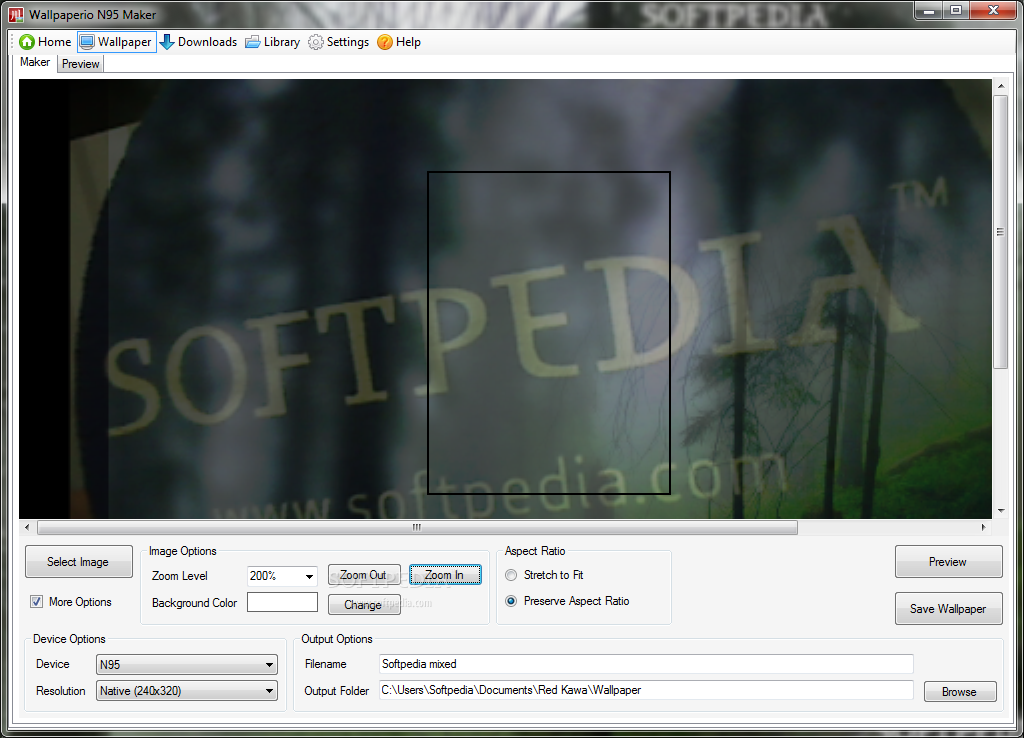Click the green Home icon
This screenshot has width=1024, height=738.
[27, 42]
